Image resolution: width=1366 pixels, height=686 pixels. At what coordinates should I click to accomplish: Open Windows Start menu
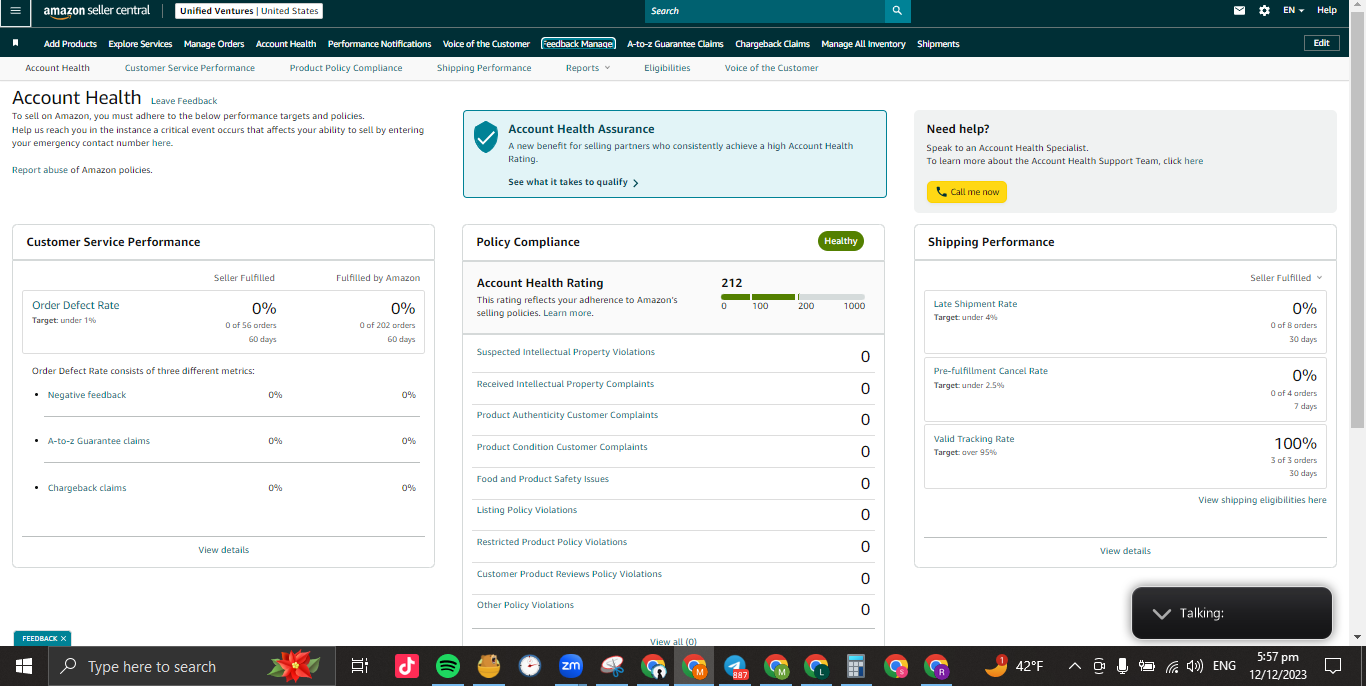[x=24, y=666]
